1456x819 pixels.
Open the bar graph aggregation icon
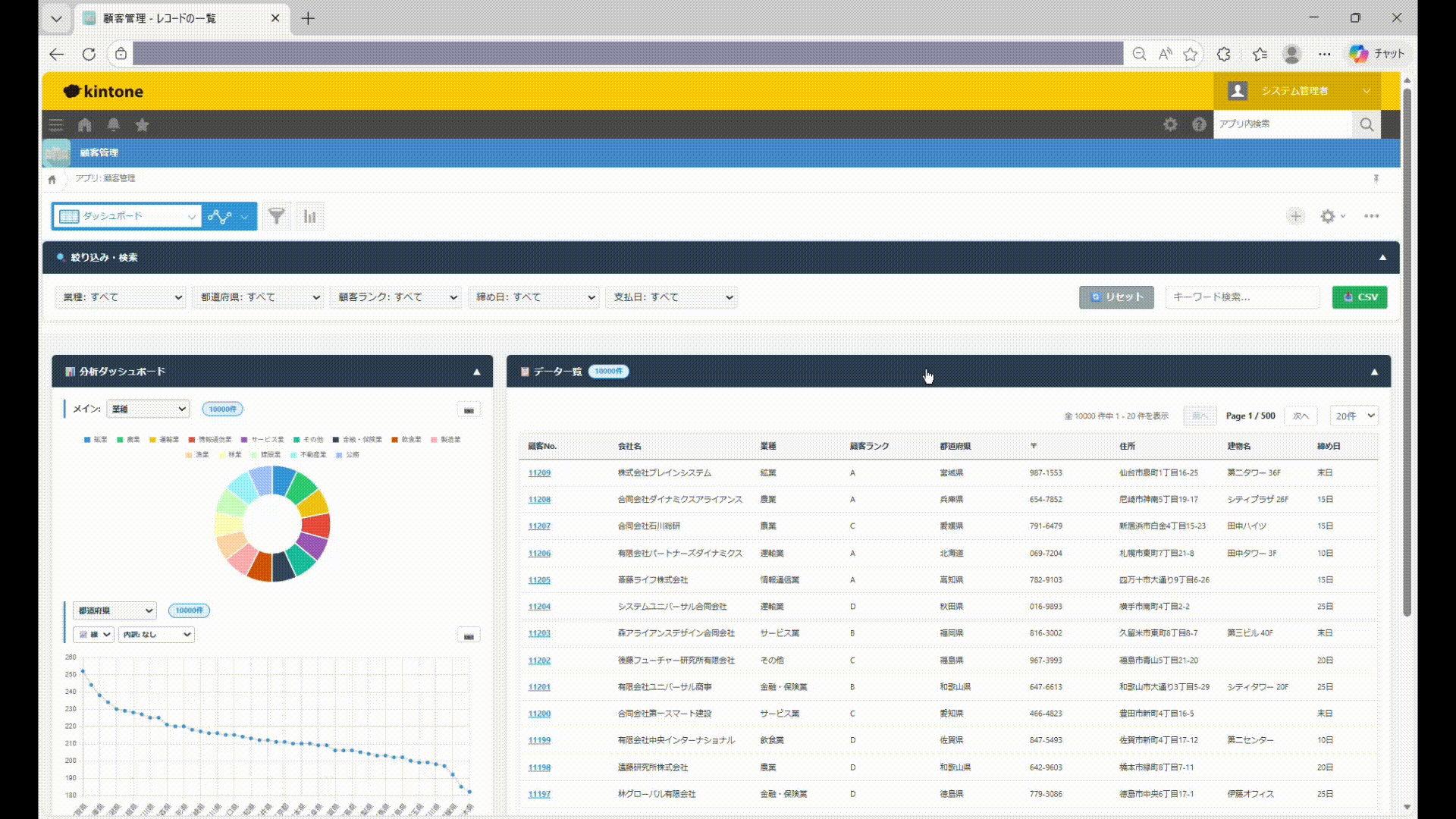[309, 216]
